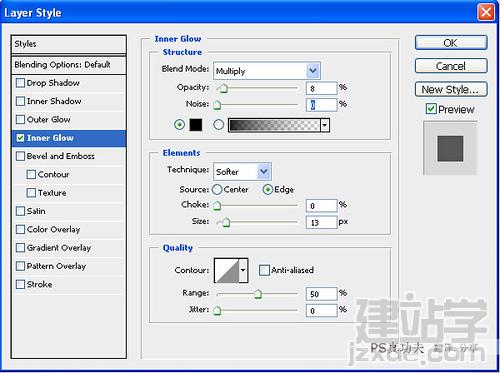
Task: Click the Range value field
Action: tap(322, 294)
